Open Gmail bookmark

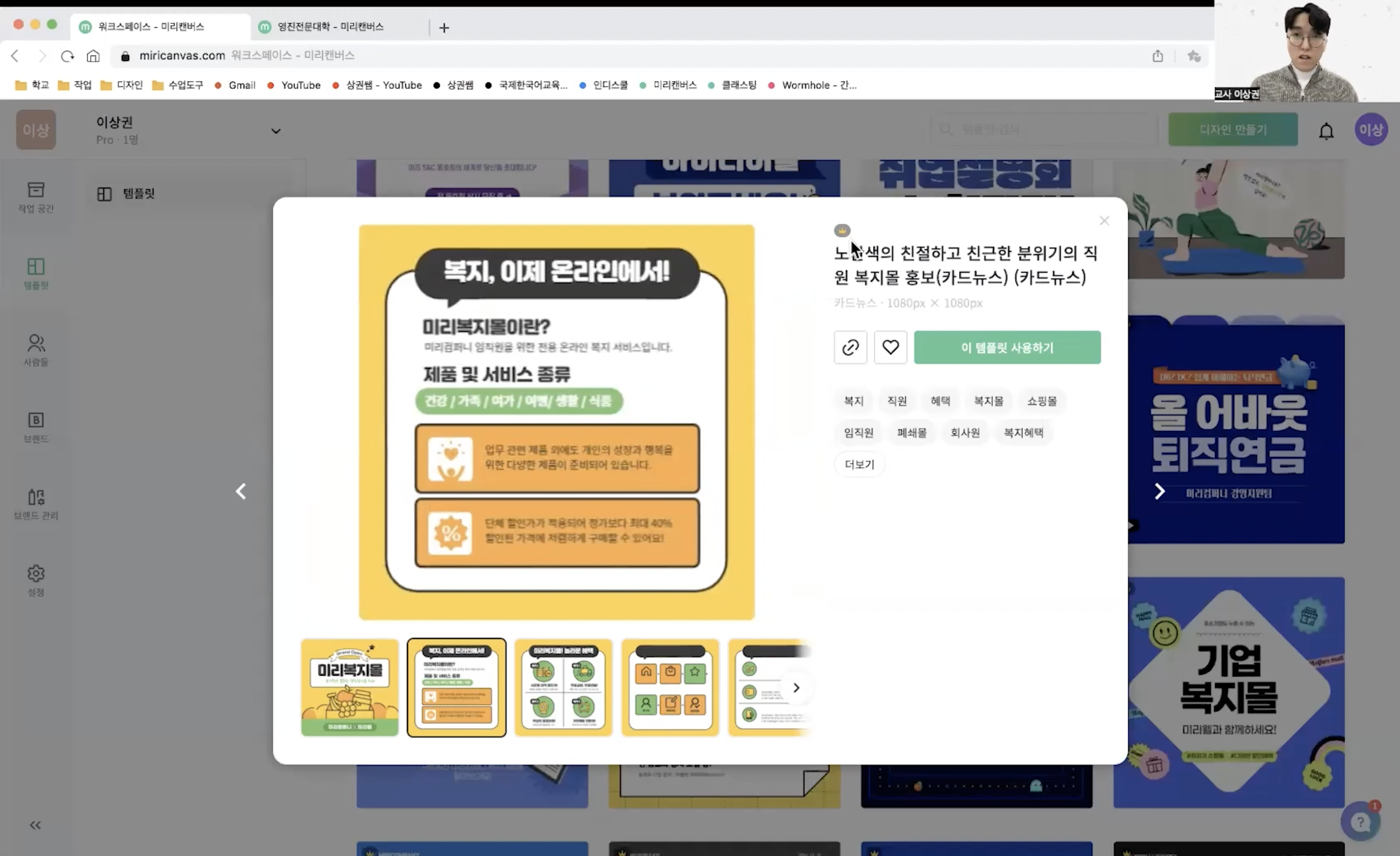234,85
